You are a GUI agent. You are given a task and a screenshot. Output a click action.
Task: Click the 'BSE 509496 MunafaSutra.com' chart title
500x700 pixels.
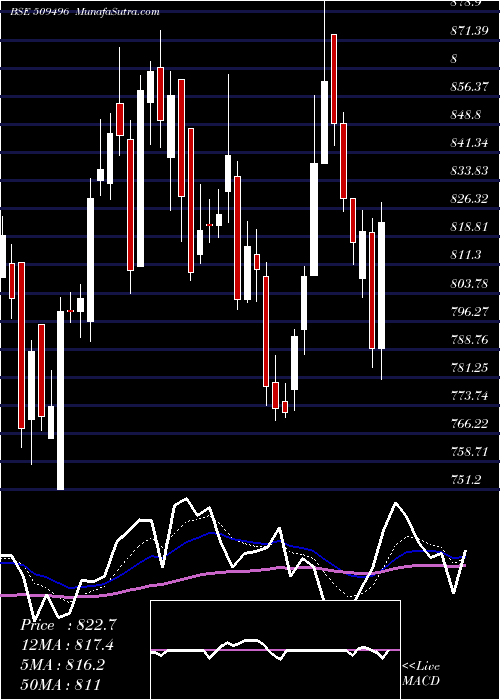[85, 12]
